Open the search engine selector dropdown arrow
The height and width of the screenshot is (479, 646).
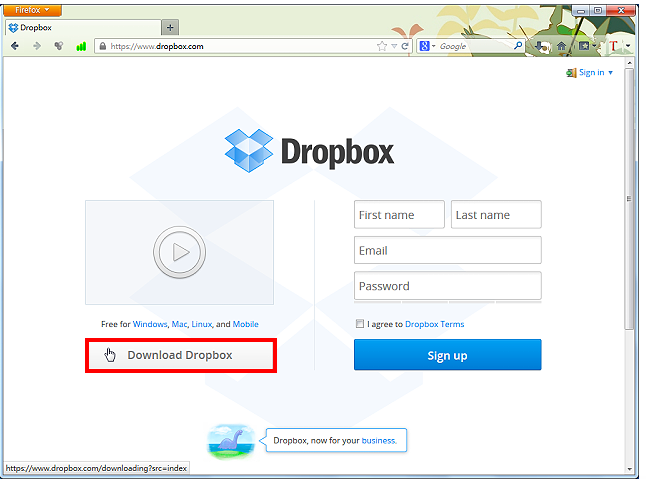click(433, 46)
